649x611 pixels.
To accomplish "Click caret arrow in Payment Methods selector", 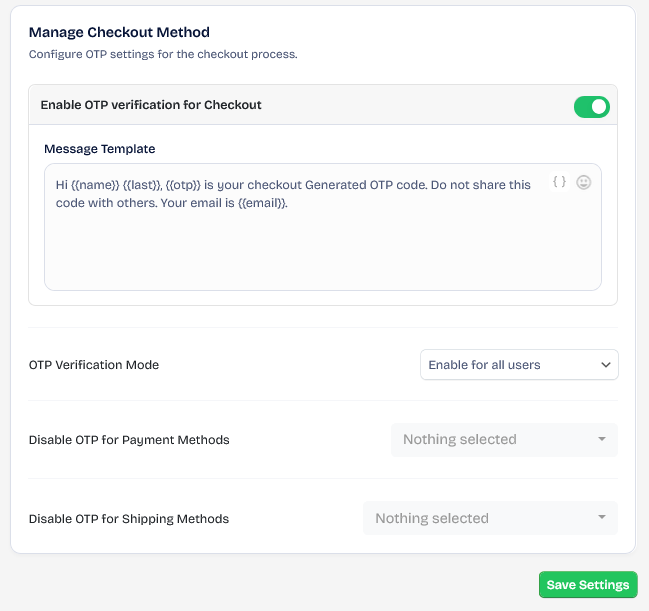I will (x=602, y=439).
